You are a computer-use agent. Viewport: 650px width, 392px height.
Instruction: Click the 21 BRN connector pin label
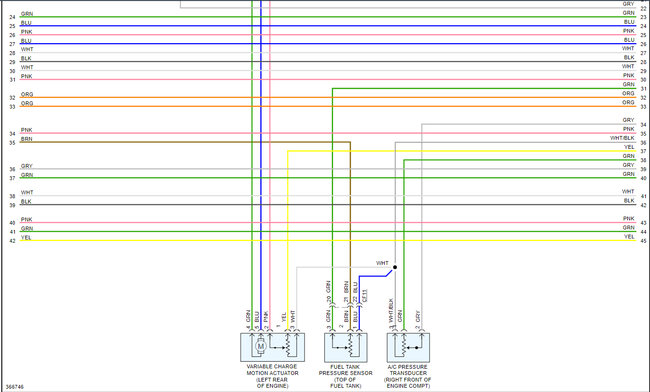coord(346,292)
